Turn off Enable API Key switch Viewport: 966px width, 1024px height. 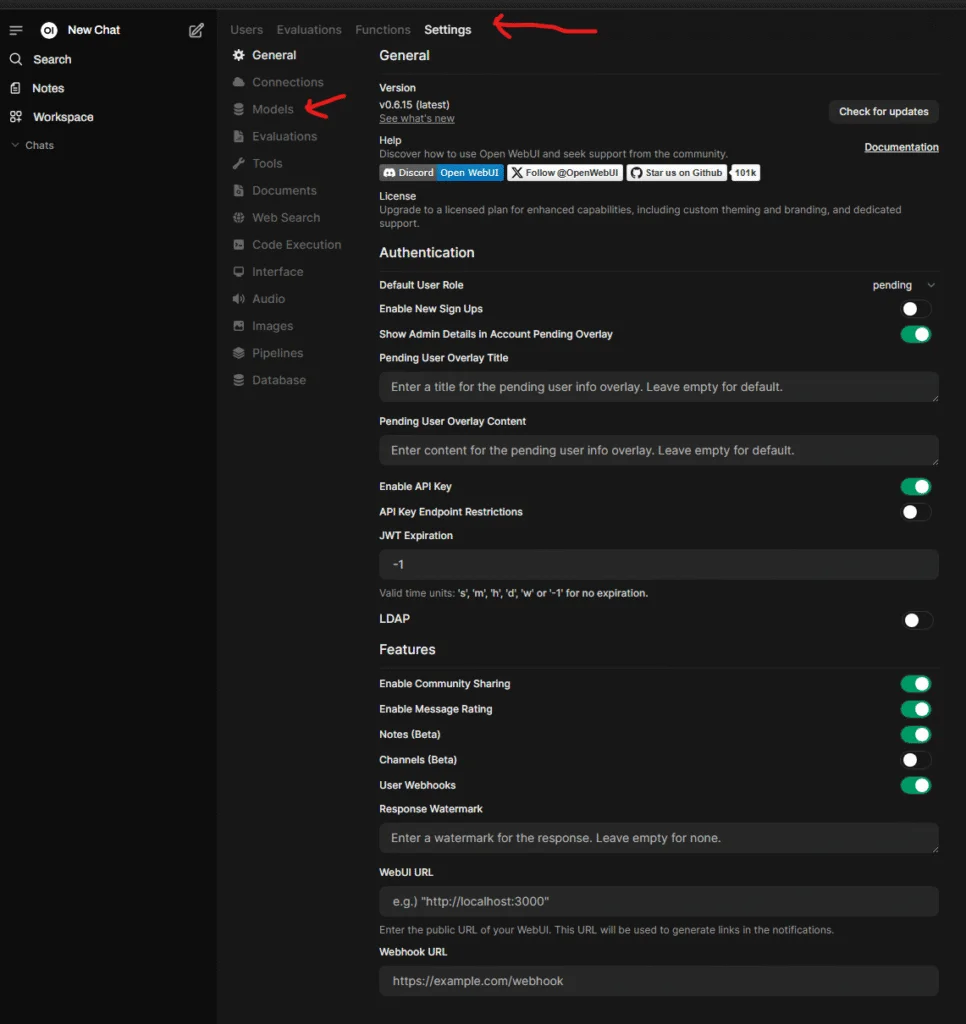click(916, 487)
